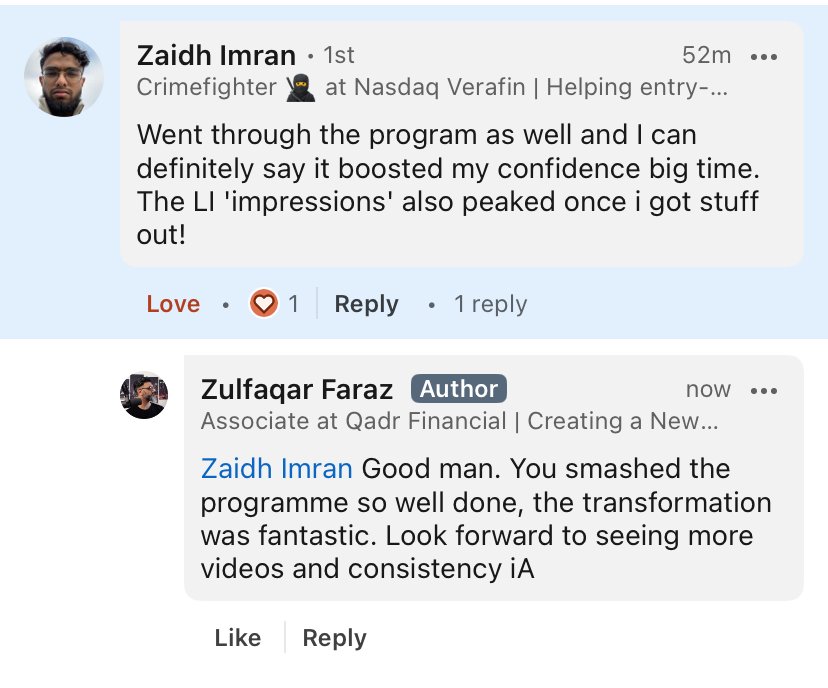Toggle Like on the author's reply

(238, 638)
